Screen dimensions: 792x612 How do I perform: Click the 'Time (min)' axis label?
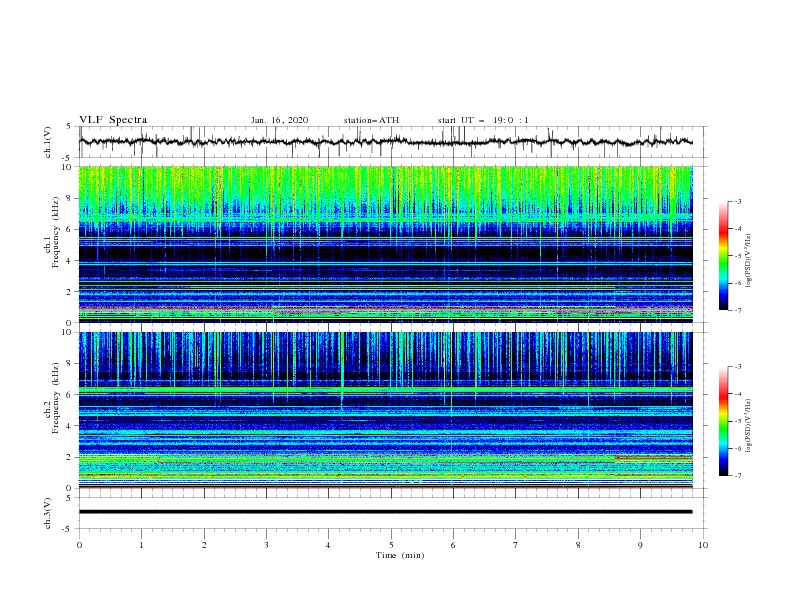click(x=400, y=555)
